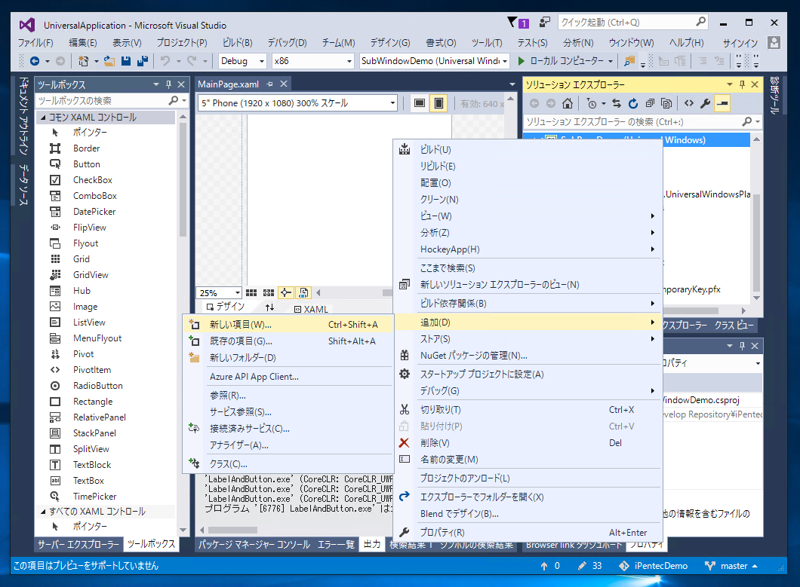
Task: Collapse the All XAML Controls group
Action: tap(43, 511)
